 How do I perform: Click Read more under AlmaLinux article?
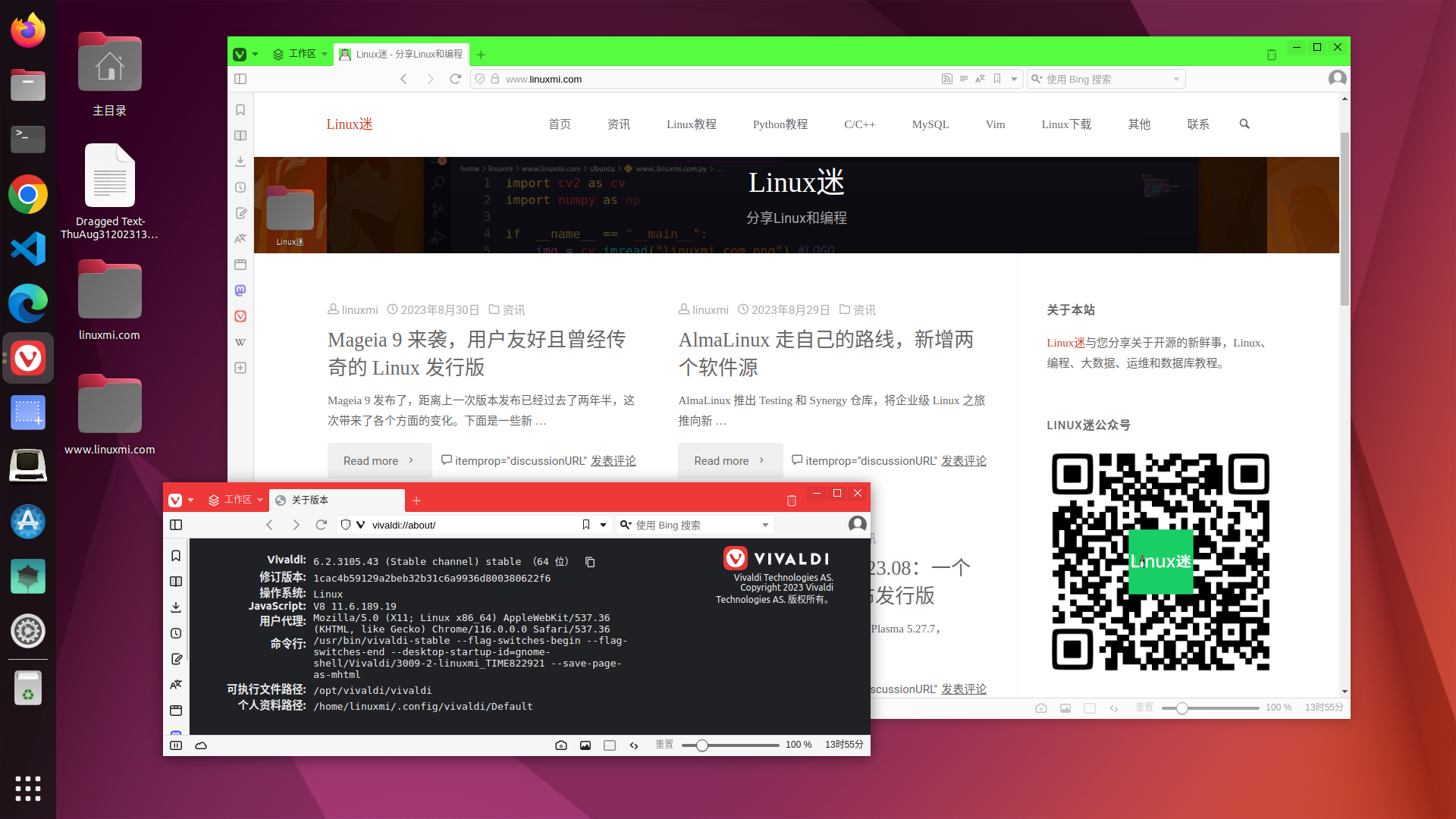730,460
